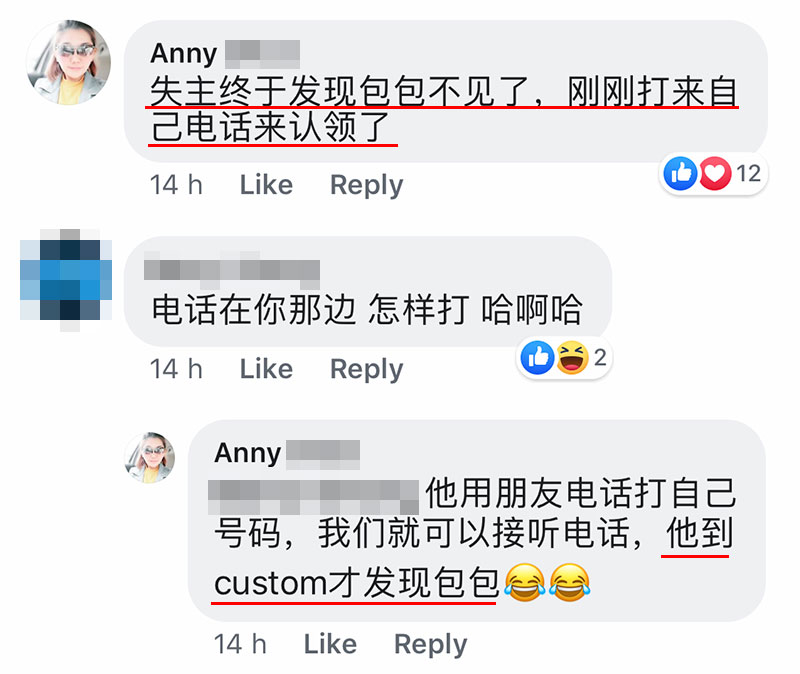
Task: Open Anny's large profile picture at top
Action: click(69, 62)
